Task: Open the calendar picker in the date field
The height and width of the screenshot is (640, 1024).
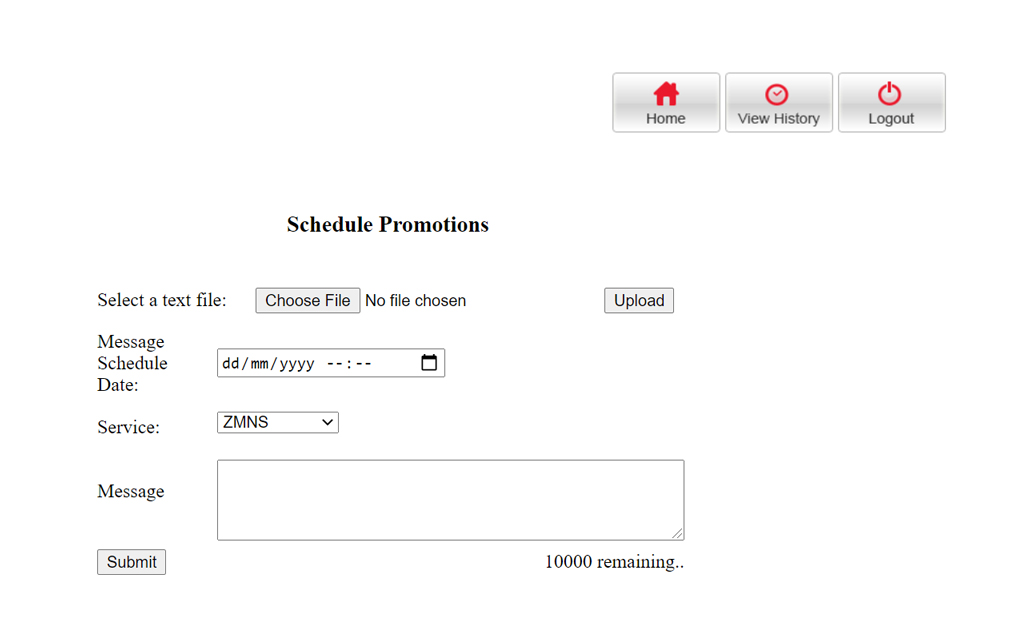Action: click(x=429, y=363)
